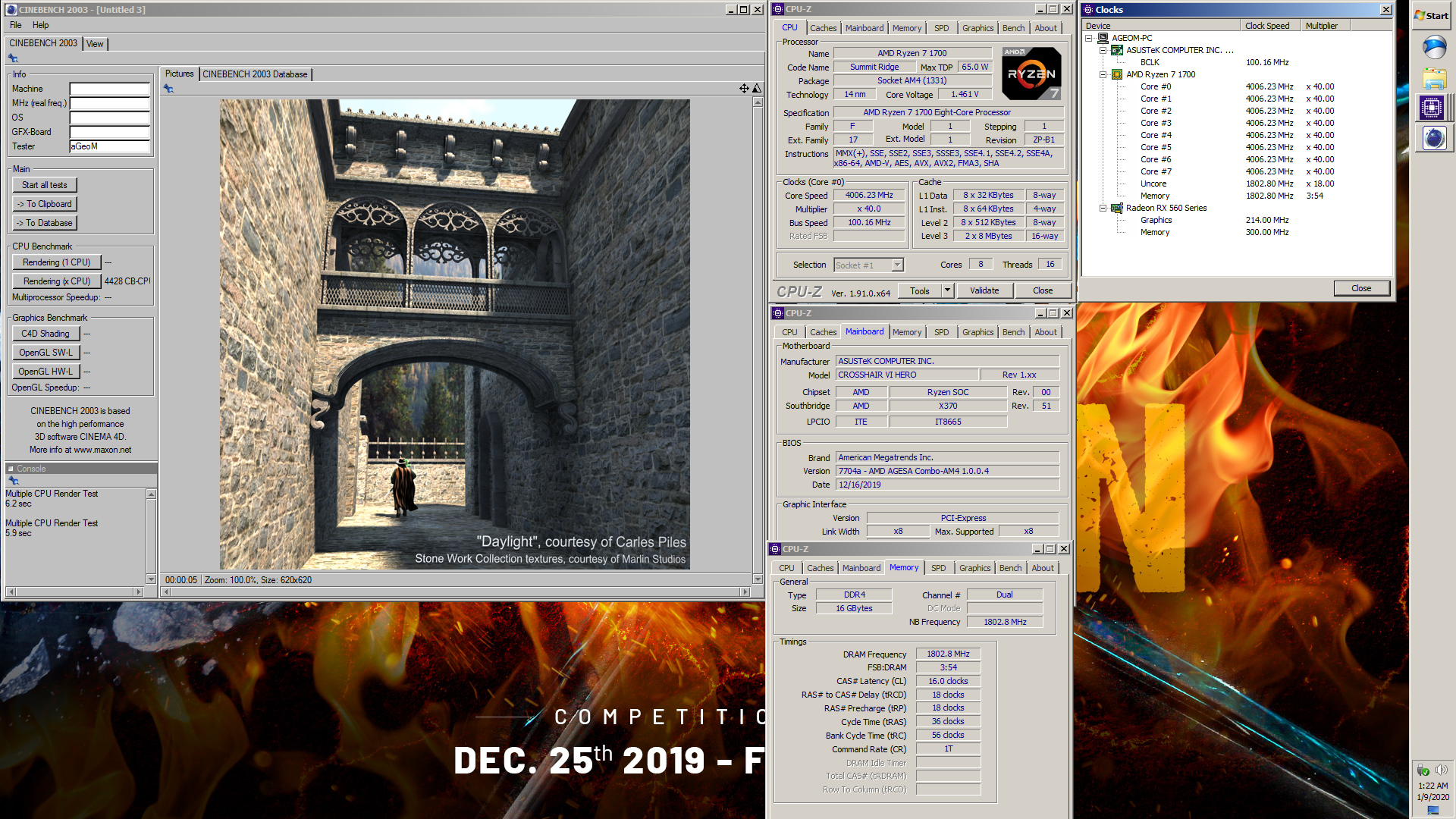1456x819 pixels.
Task: Click the -> To Clipboard button
Action: pyautogui.click(x=45, y=204)
